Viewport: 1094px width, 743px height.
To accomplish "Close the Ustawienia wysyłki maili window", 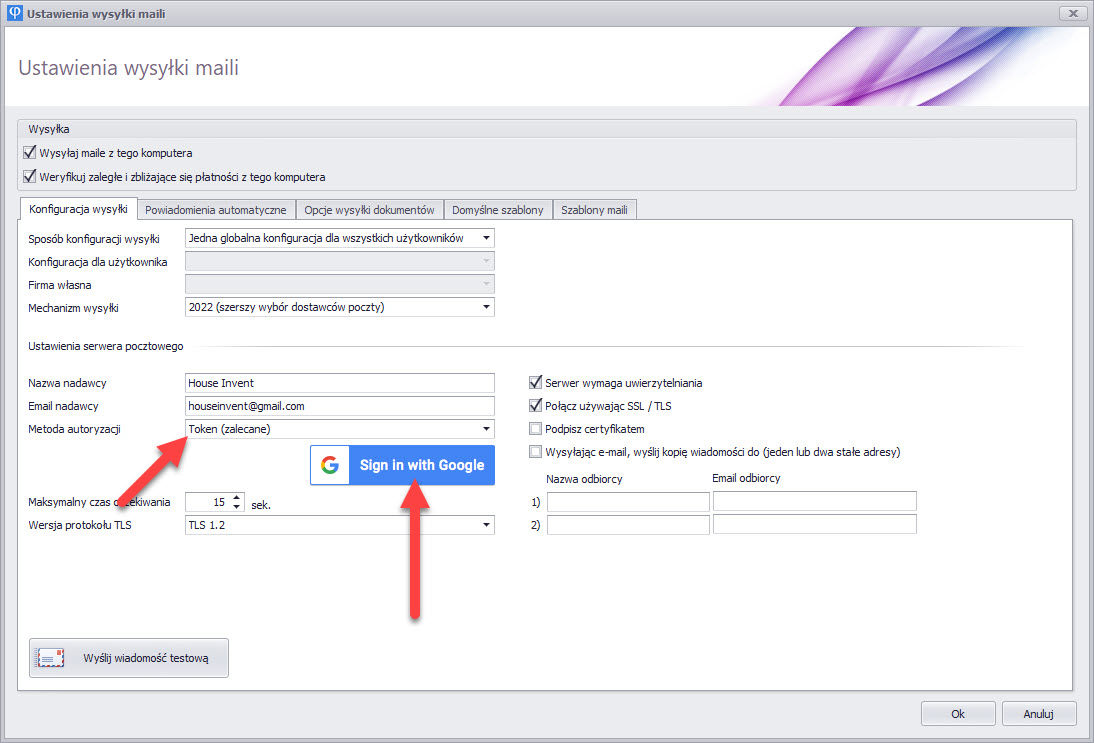I will pos(1071,13).
